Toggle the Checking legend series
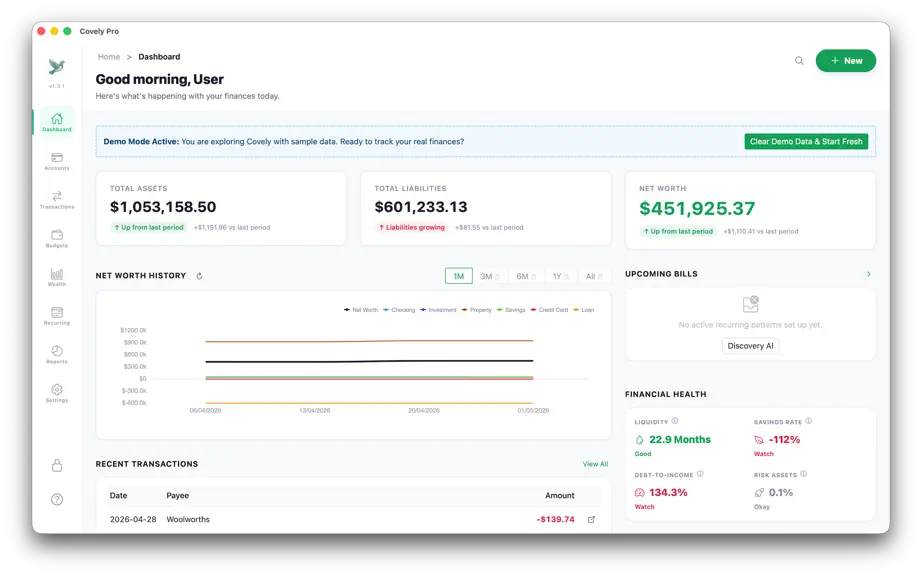 click(399, 310)
